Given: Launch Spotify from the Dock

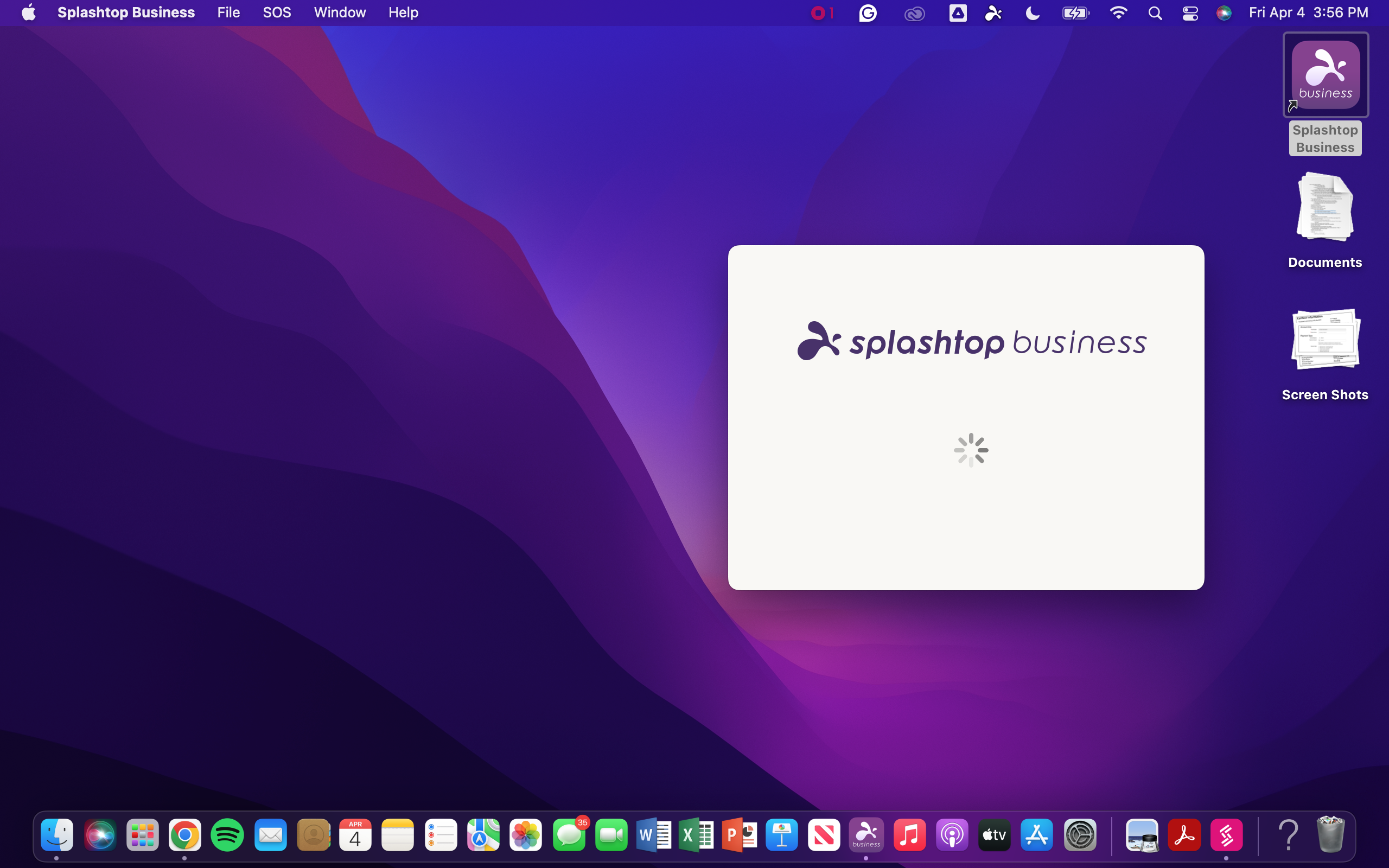Looking at the screenshot, I should 227,835.
